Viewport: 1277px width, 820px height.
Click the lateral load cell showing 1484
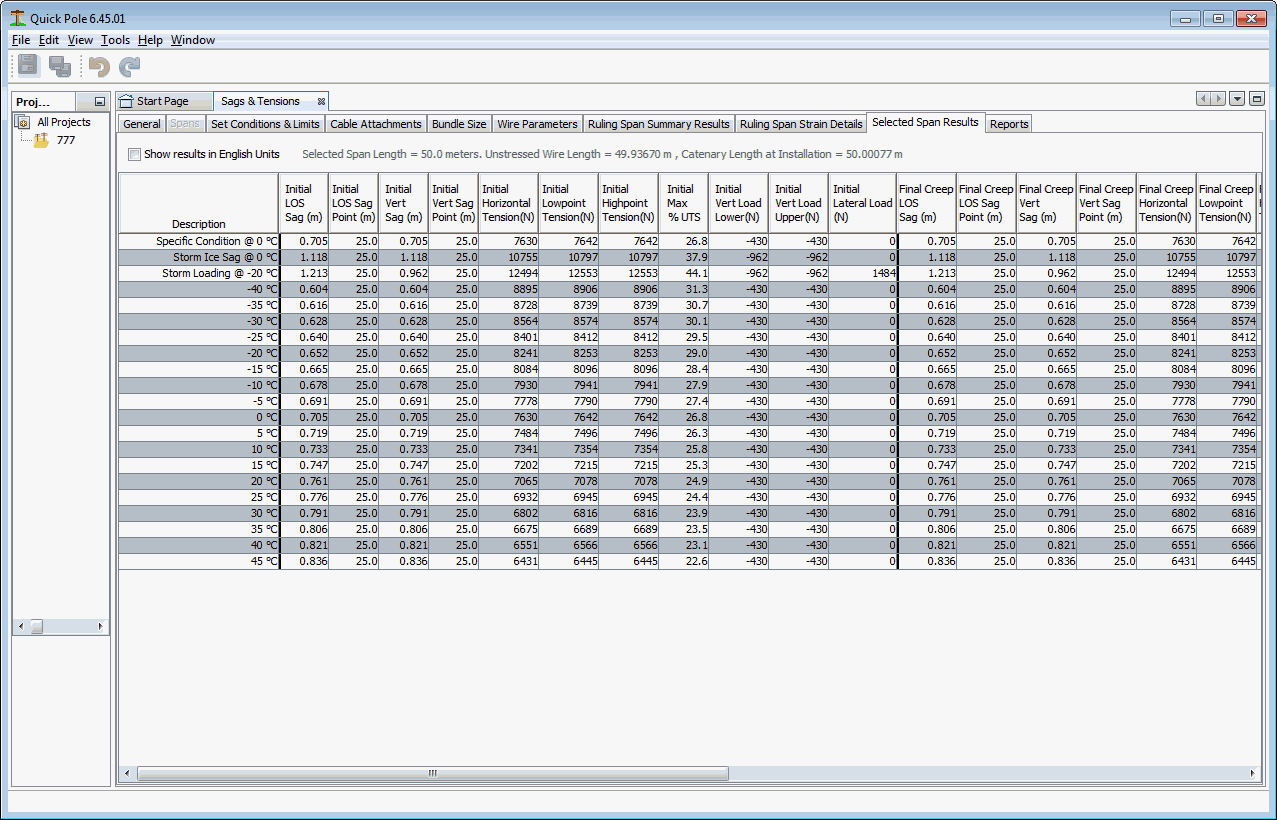[x=863, y=273]
